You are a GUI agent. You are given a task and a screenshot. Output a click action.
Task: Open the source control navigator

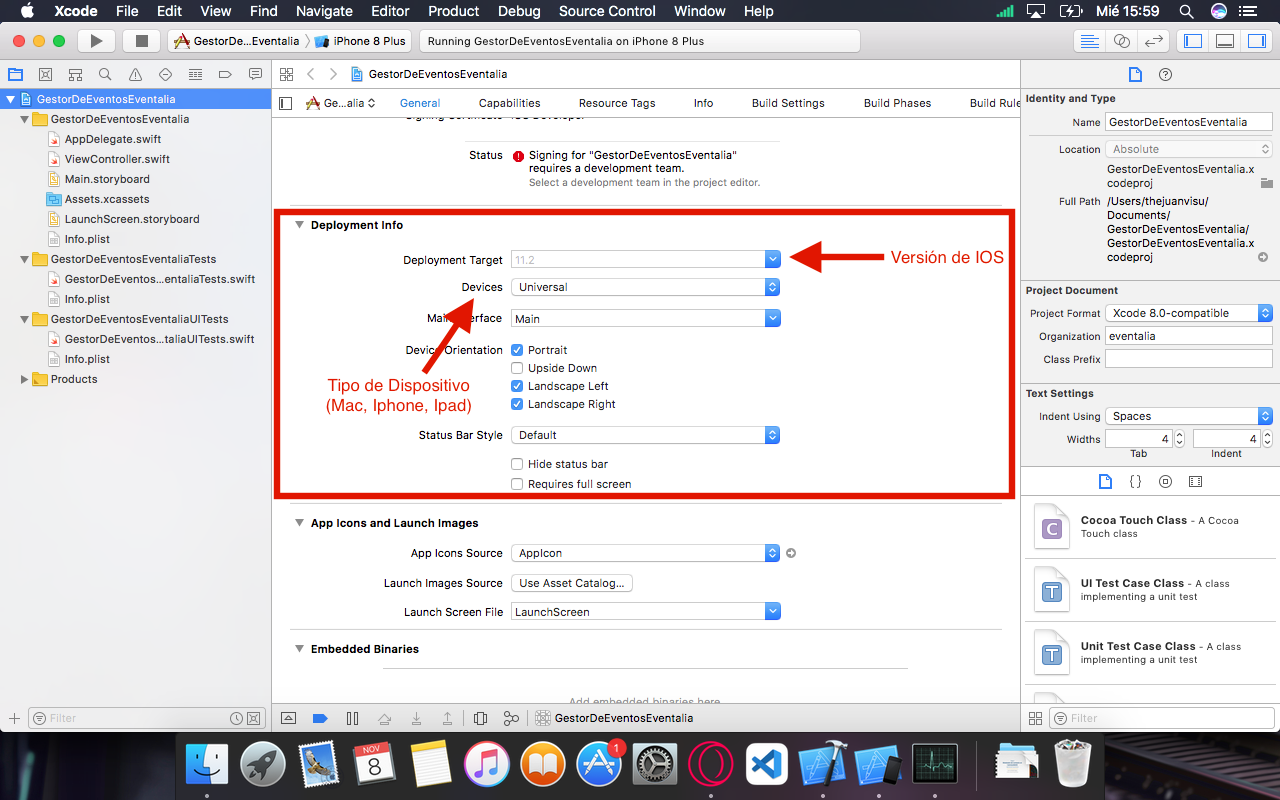pyautogui.click(x=45, y=75)
